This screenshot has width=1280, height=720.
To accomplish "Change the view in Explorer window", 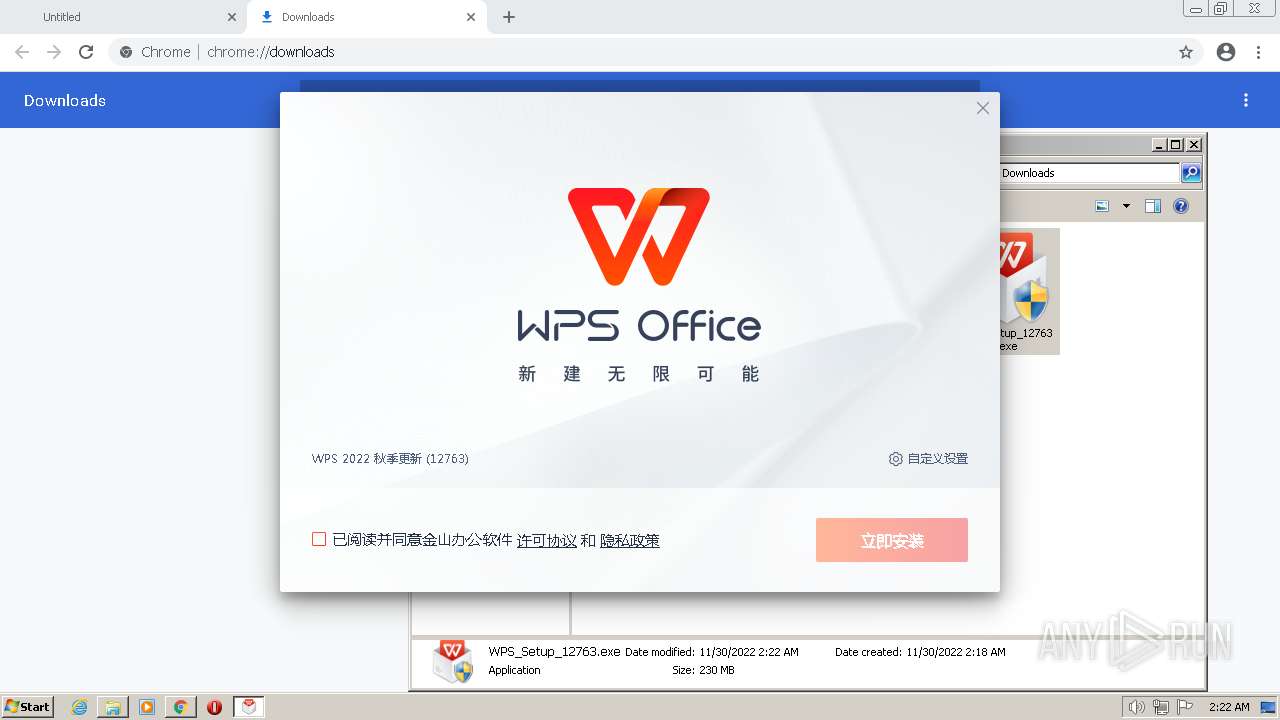I will [1102, 206].
